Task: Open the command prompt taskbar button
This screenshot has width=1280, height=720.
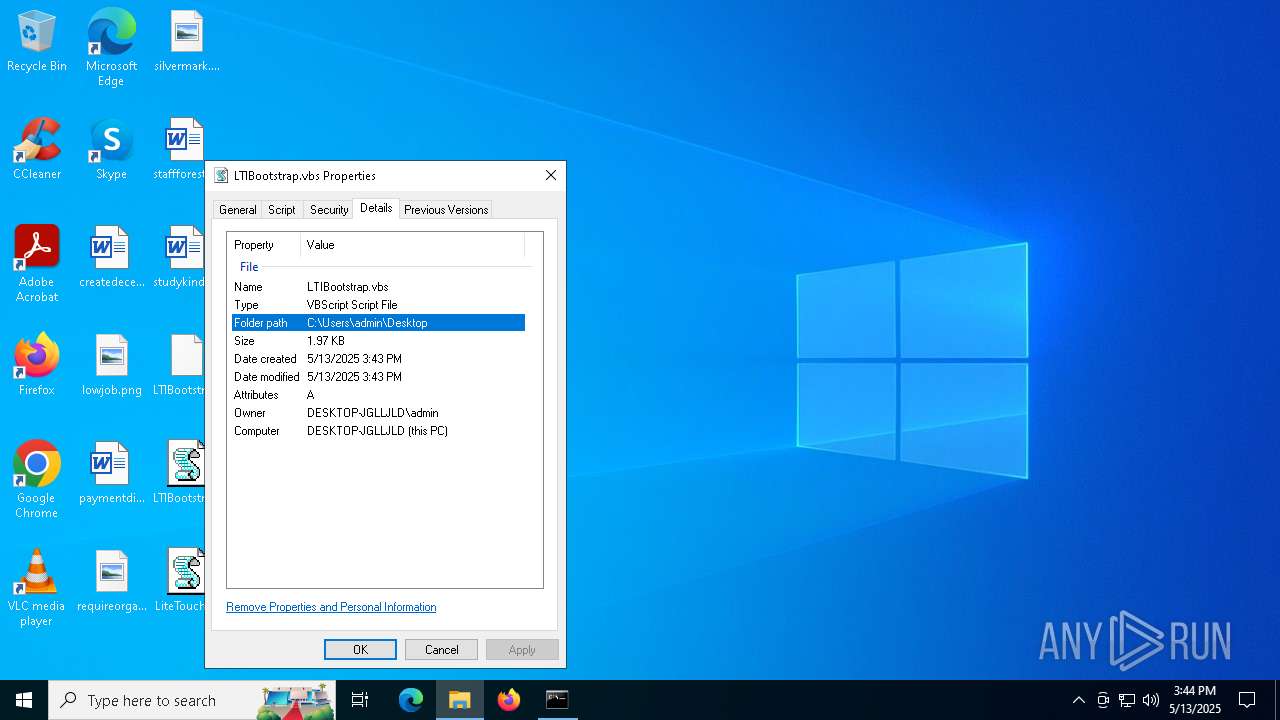Action: point(557,700)
